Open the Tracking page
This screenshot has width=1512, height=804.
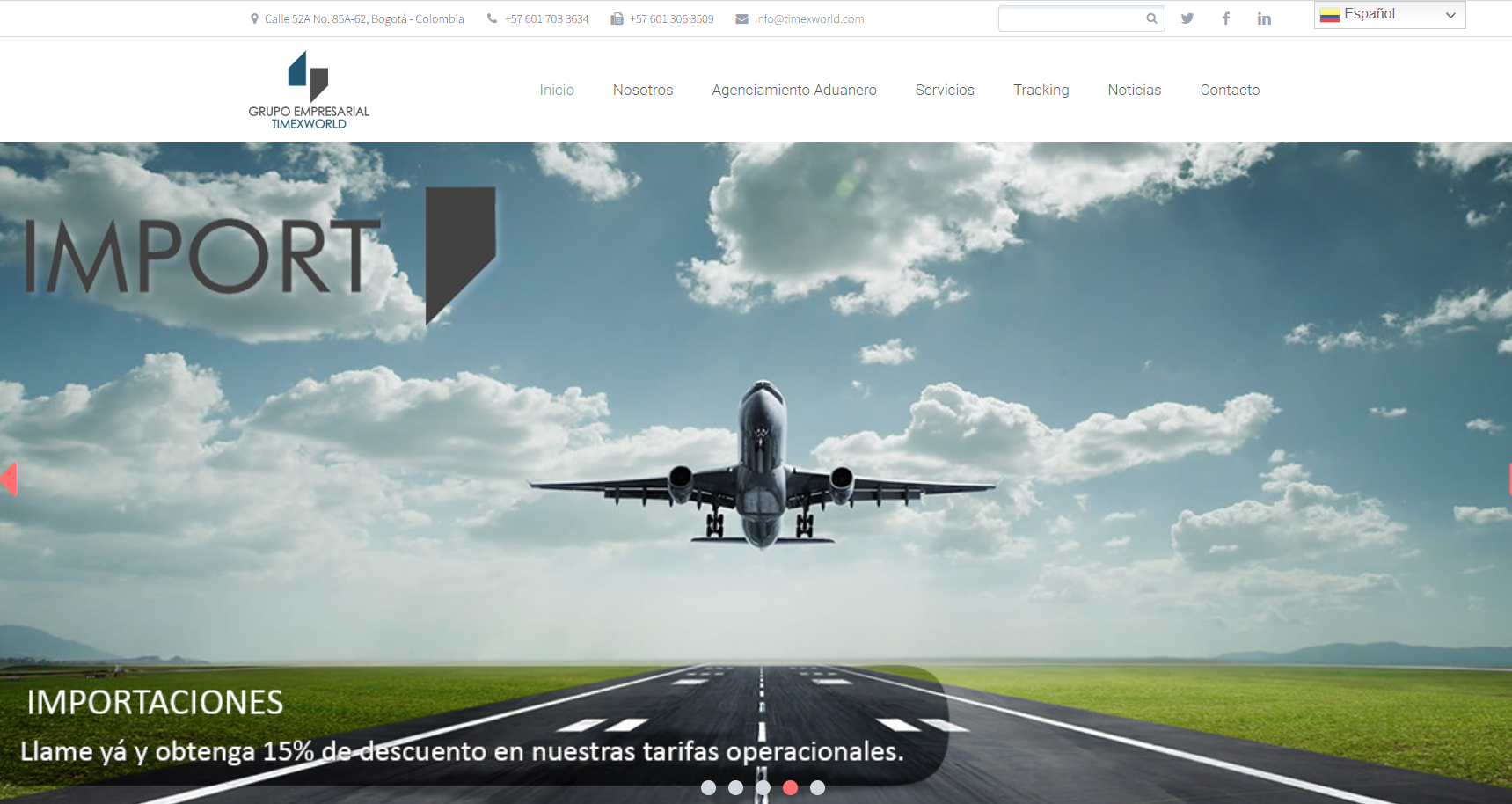pyautogui.click(x=1041, y=90)
